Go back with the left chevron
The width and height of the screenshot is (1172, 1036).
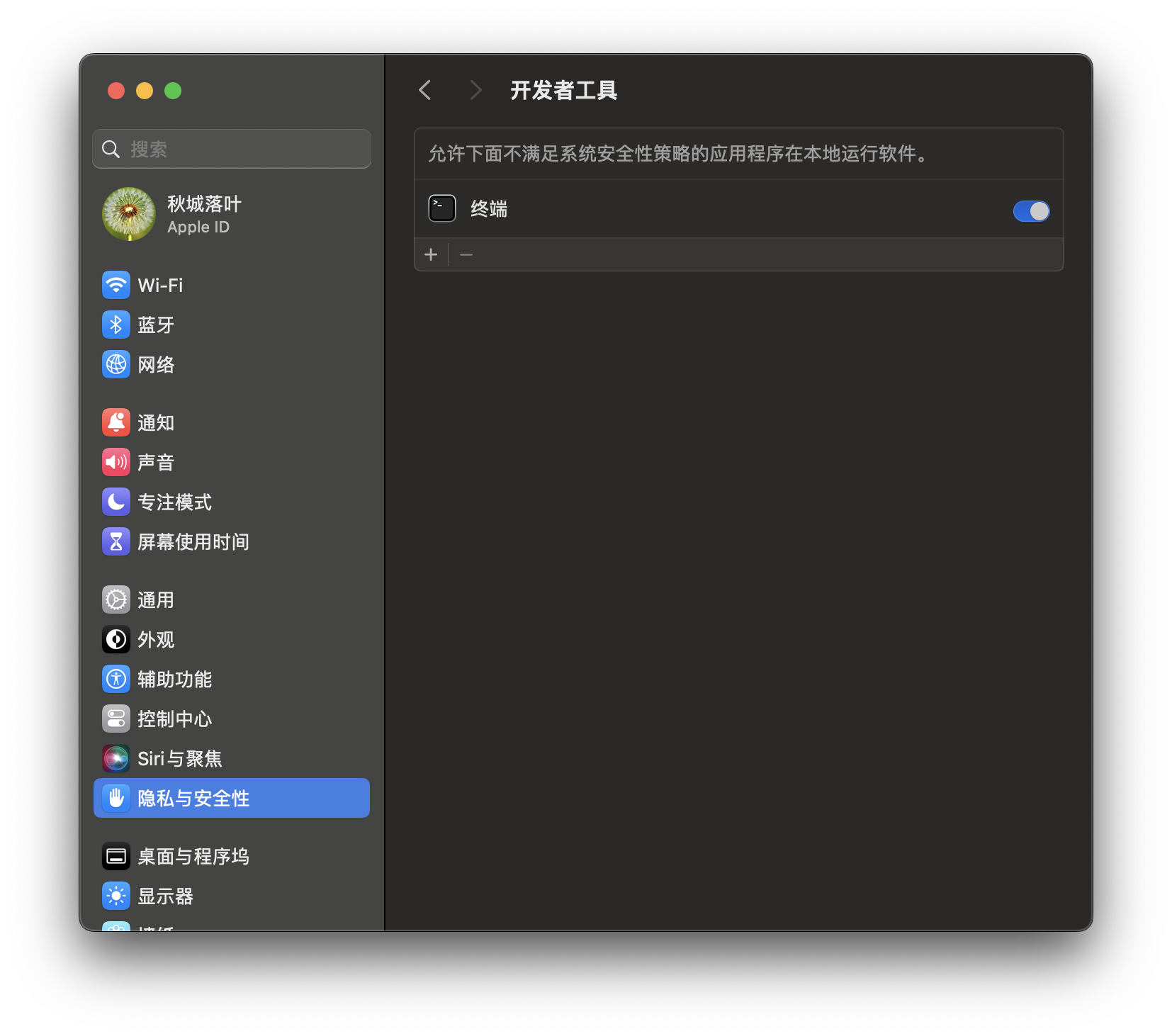click(425, 90)
